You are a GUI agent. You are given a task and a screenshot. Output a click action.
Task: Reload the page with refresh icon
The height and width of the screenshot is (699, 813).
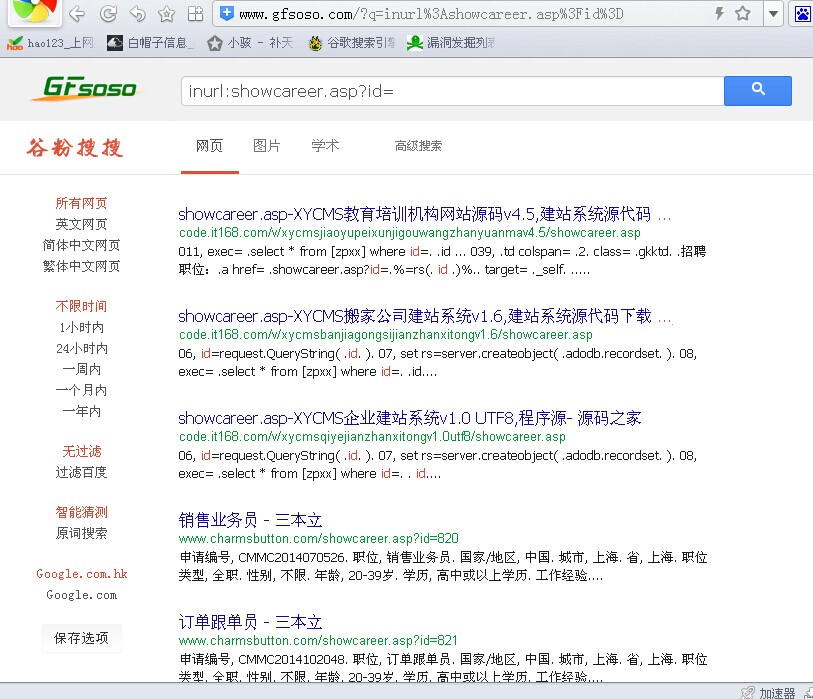tap(108, 14)
